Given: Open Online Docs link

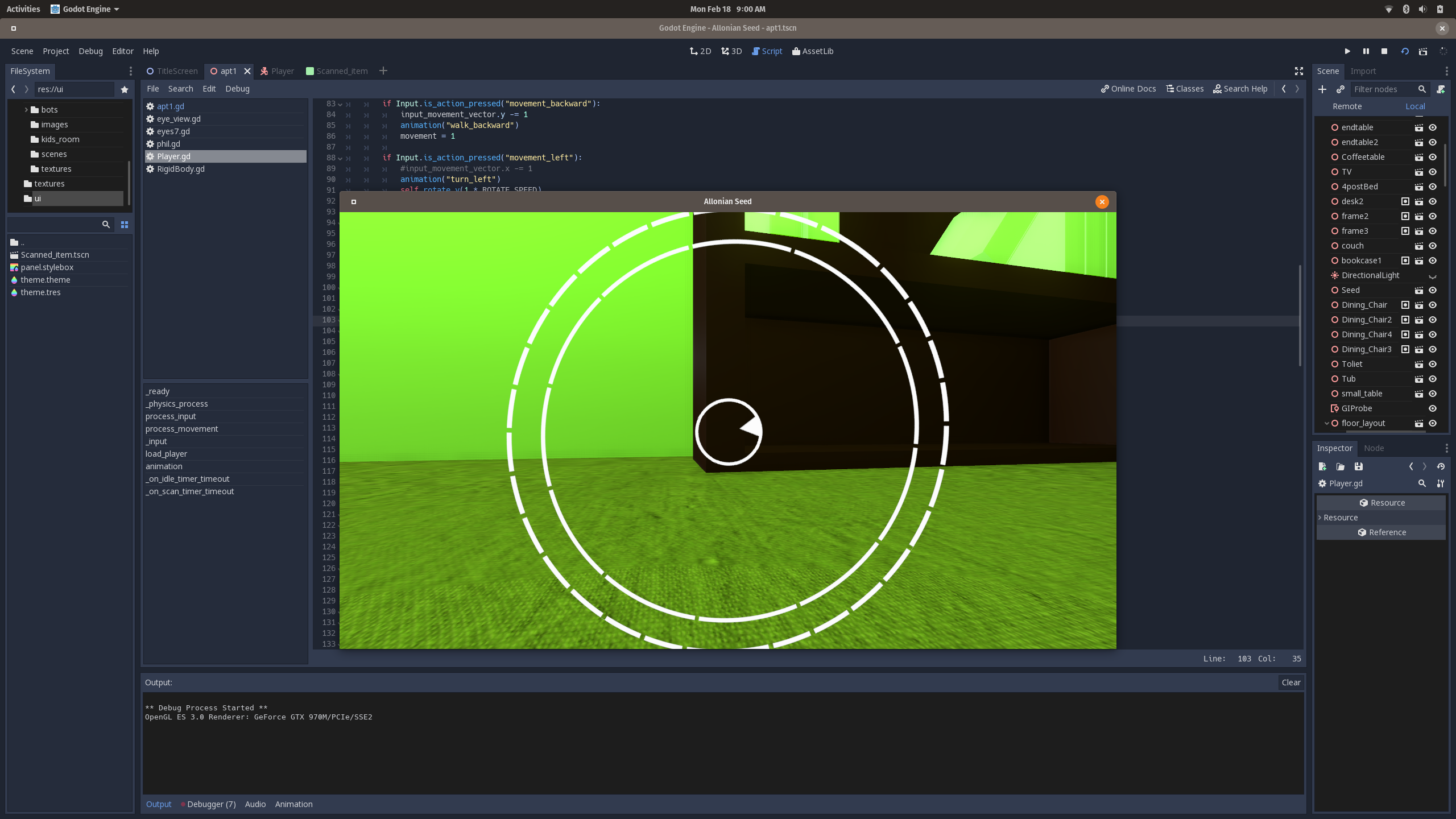Looking at the screenshot, I should point(1128,89).
